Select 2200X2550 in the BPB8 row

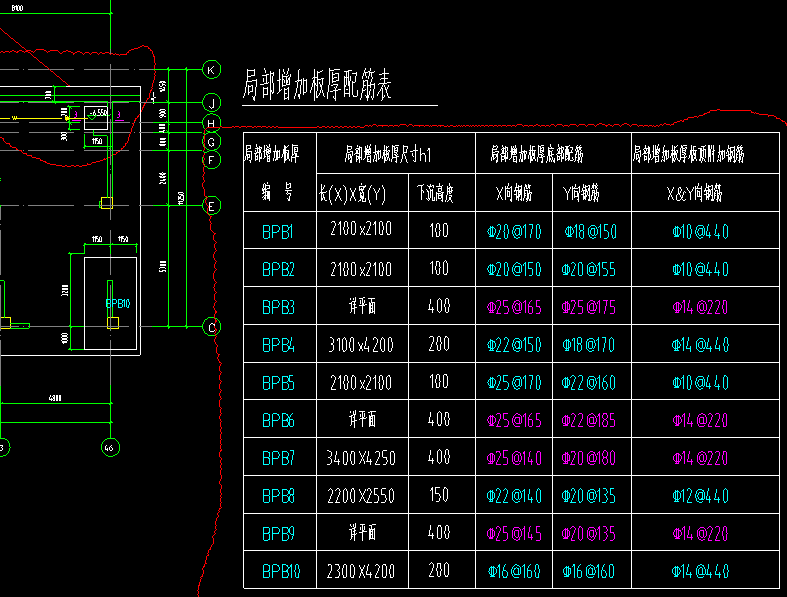tap(361, 497)
